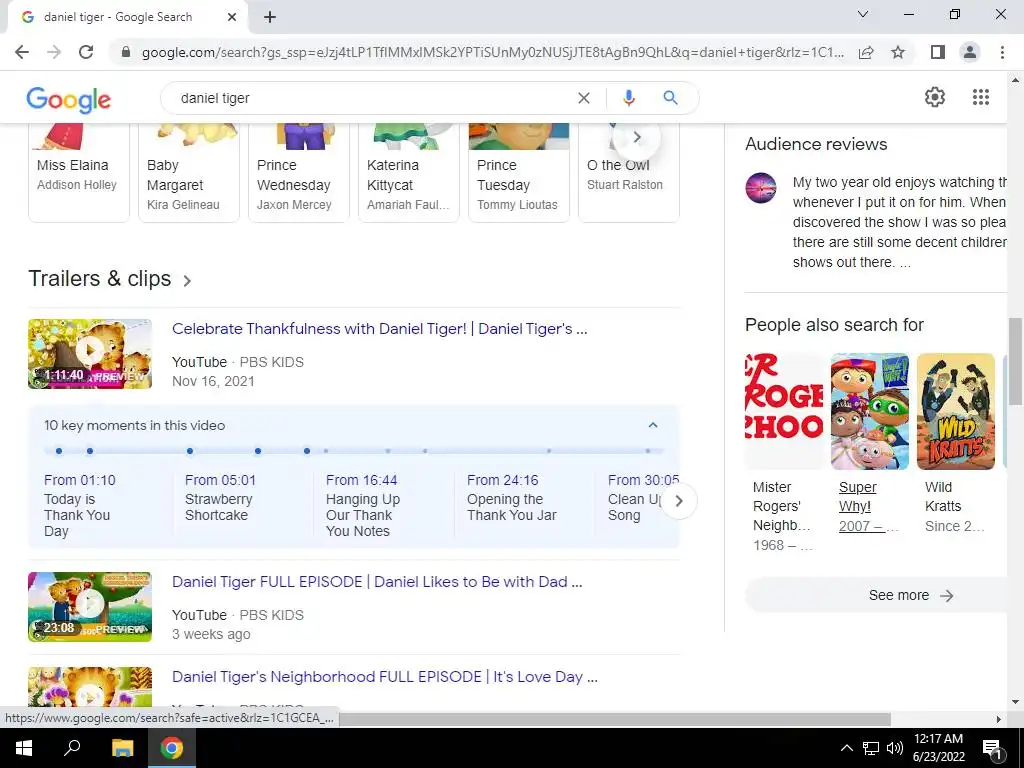The height and width of the screenshot is (768, 1024).
Task: Start voice search with microphone
Action: tap(628, 98)
